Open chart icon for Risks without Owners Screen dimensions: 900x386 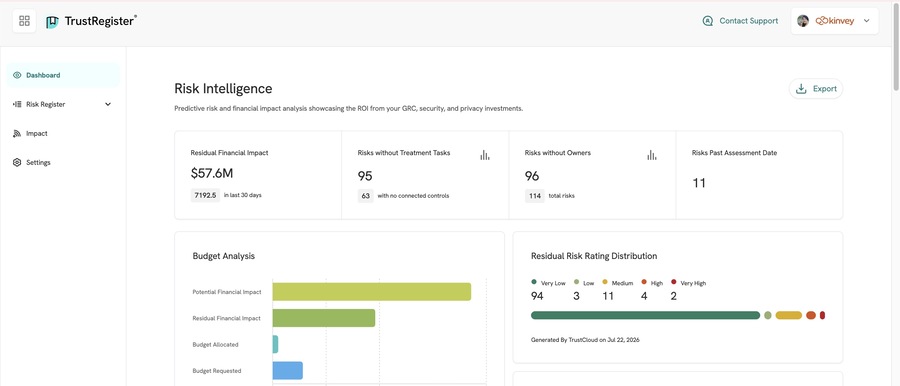click(651, 155)
